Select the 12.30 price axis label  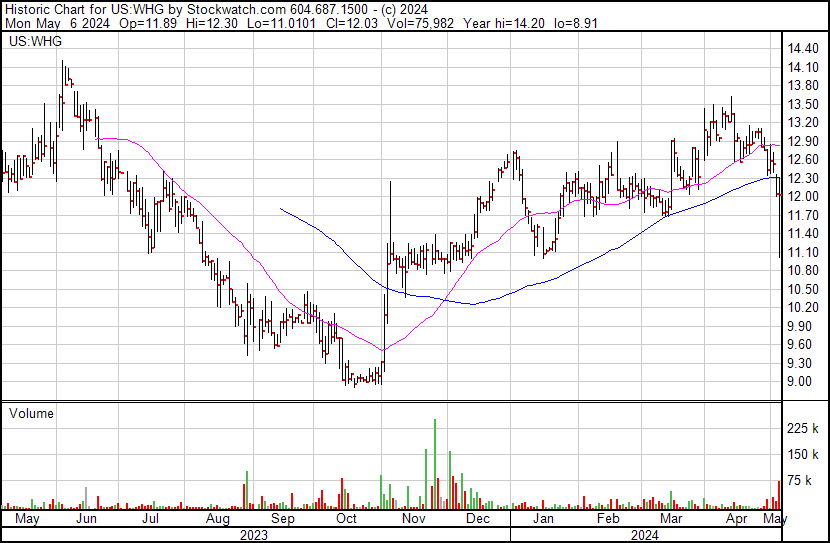803,178
